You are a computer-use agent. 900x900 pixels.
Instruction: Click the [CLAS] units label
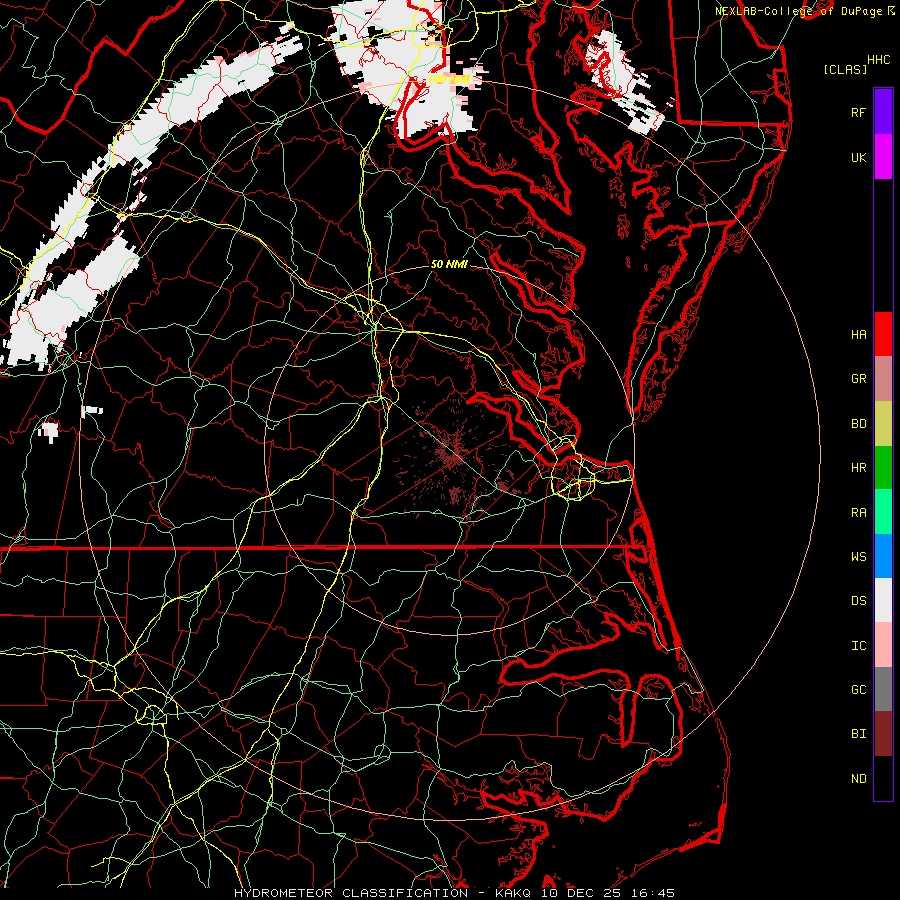[845, 70]
